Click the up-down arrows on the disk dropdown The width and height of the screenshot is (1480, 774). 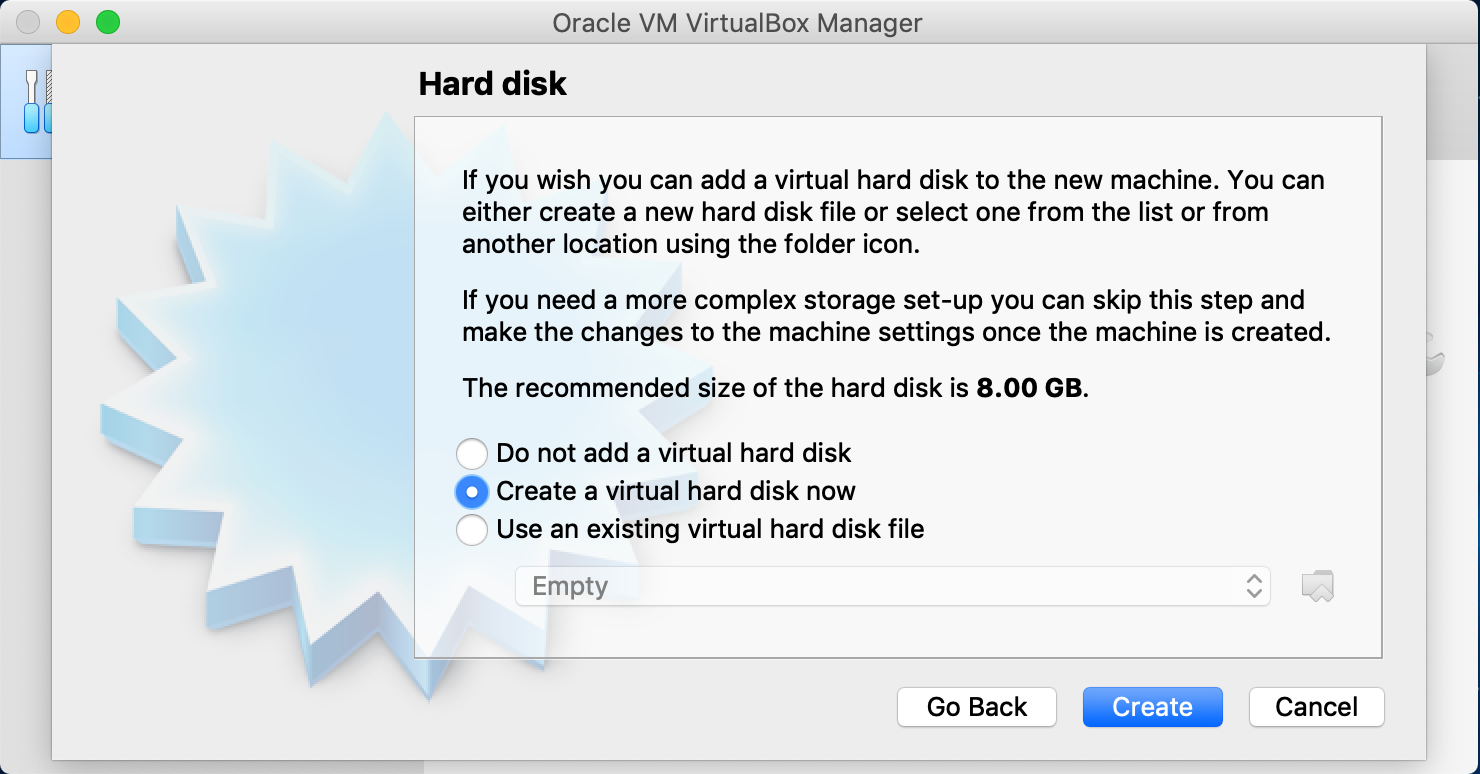click(x=1254, y=586)
